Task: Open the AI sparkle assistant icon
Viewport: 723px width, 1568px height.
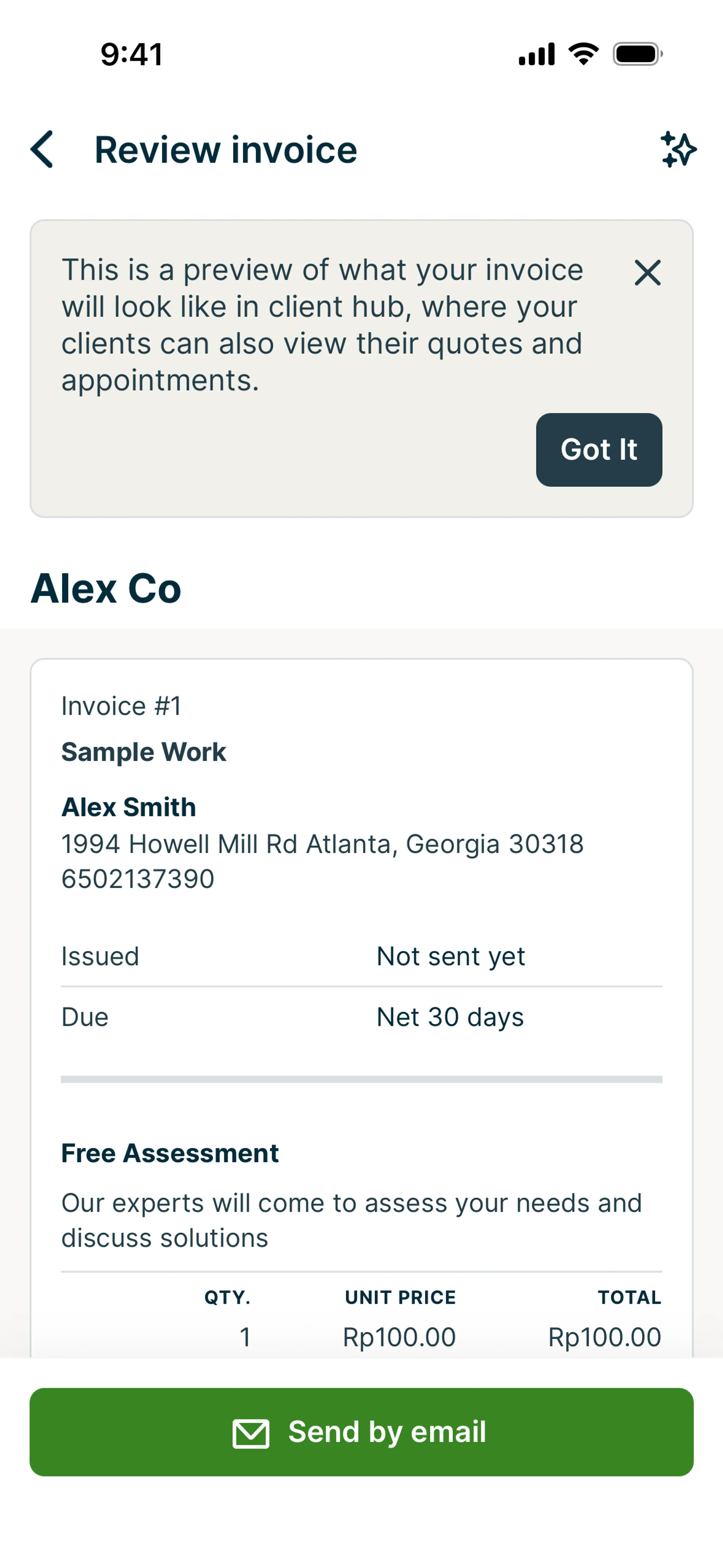Action: click(x=678, y=149)
